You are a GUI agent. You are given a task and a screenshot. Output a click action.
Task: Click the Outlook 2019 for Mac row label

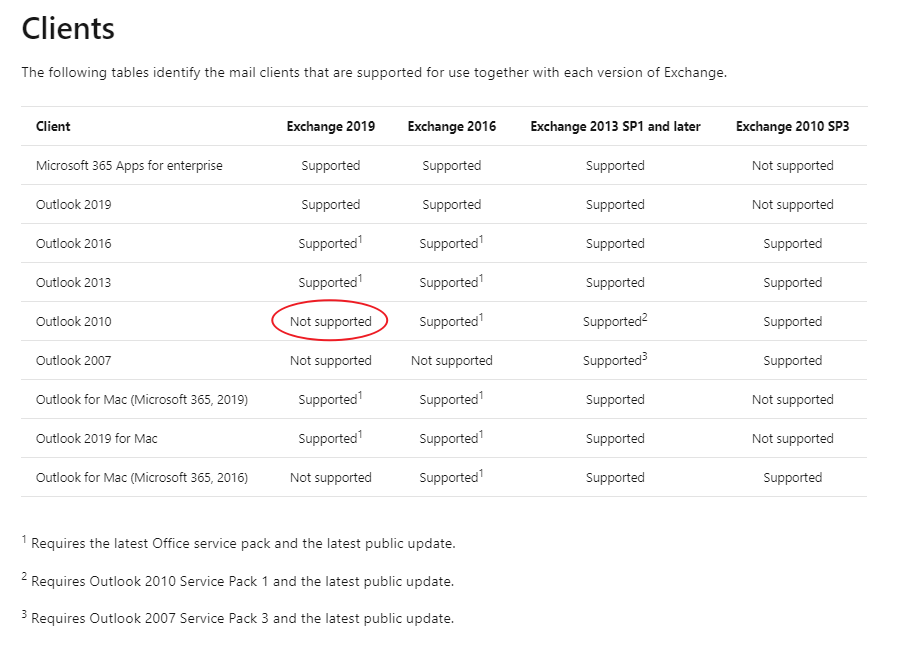[x=94, y=438]
